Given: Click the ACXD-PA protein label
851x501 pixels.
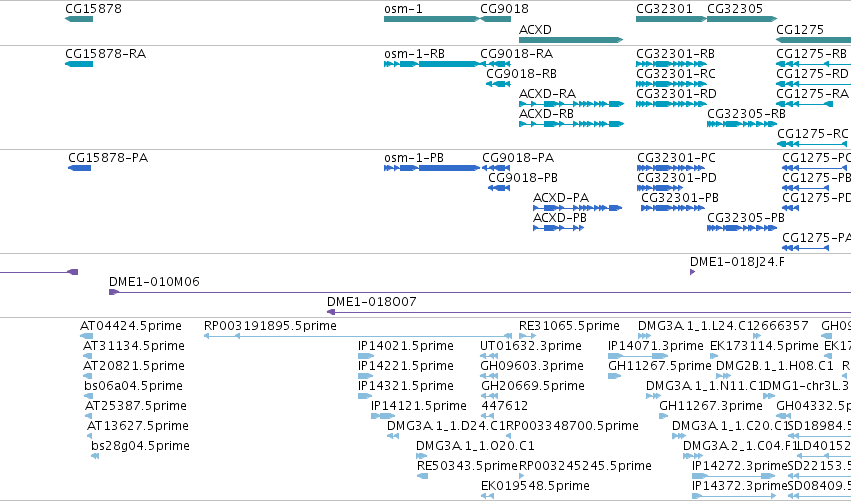Looking at the screenshot, I should [x=561, y=198].
